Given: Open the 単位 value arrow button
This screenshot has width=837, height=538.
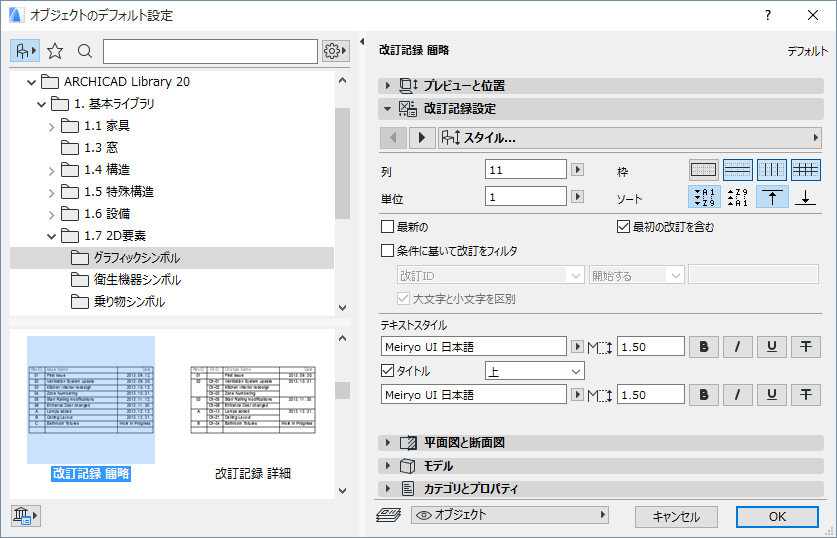Looking at the screenshot, I should [577, 196].
